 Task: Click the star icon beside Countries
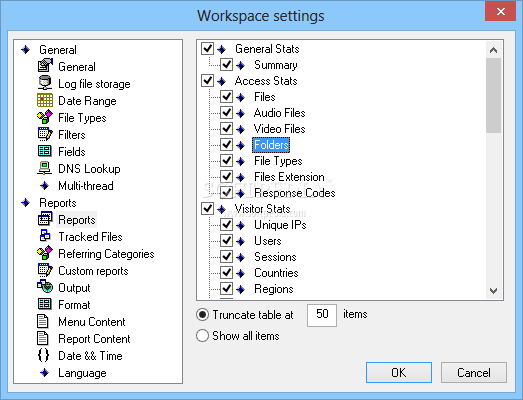tap(240, 273)
